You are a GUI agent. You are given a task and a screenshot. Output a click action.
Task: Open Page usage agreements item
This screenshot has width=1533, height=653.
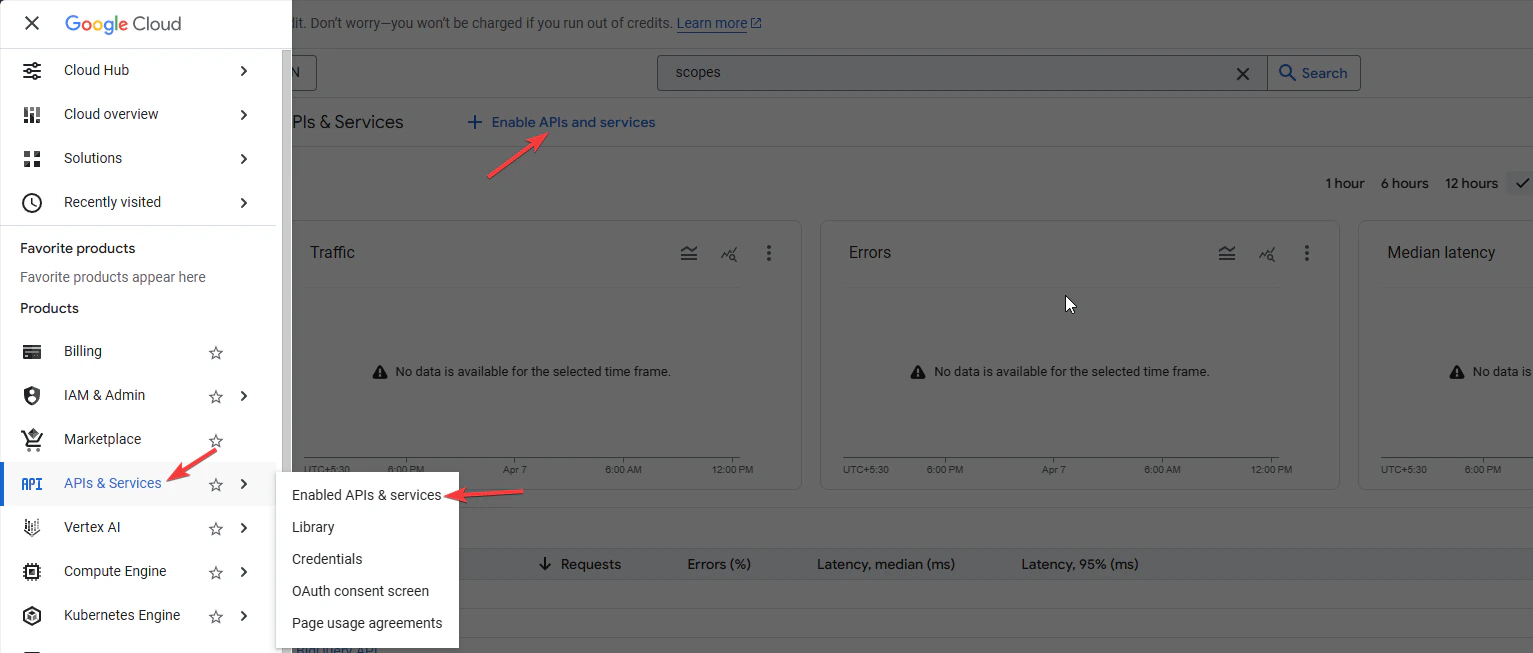(x=367, y=623)
